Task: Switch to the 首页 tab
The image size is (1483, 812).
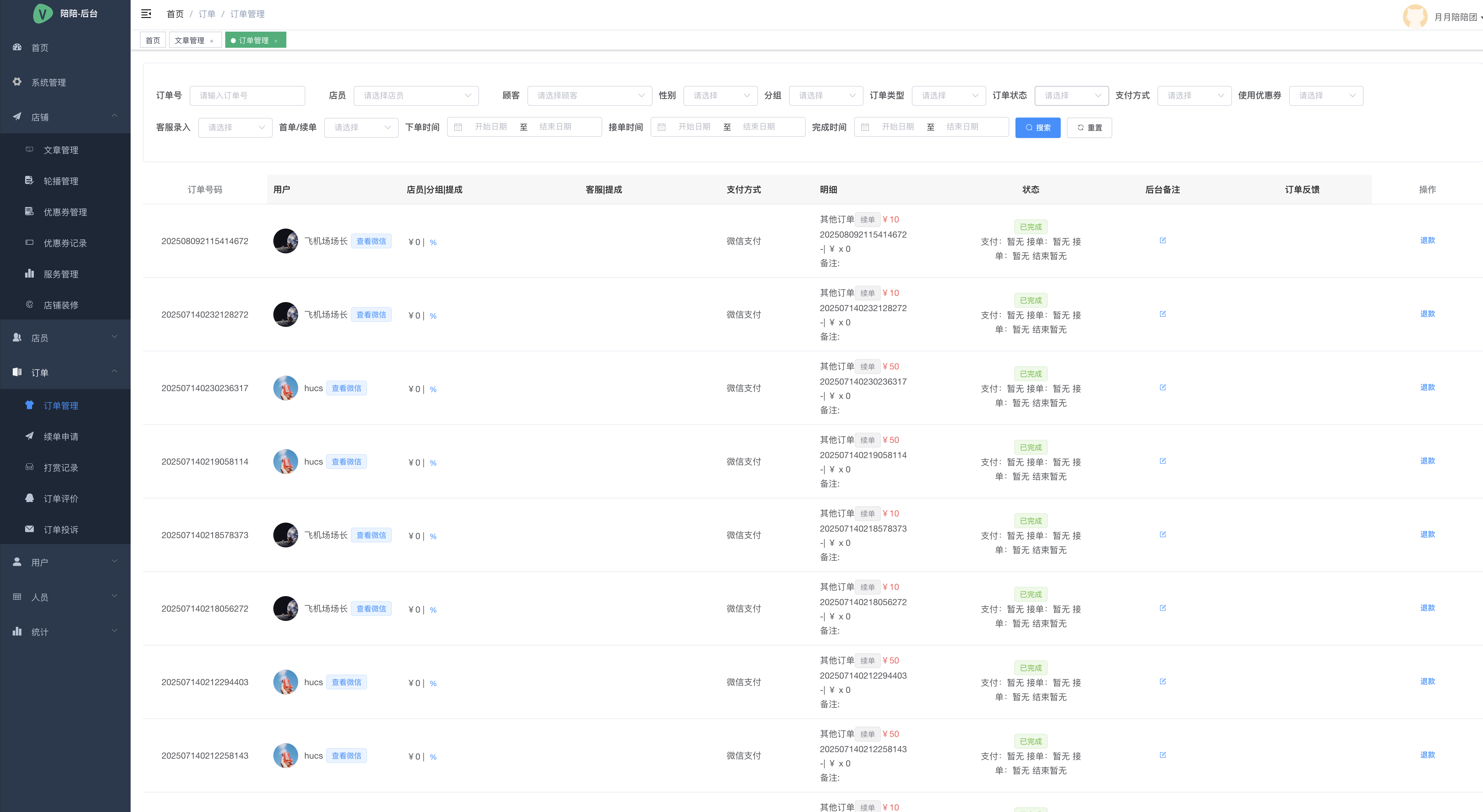Action: pos(153,40)
